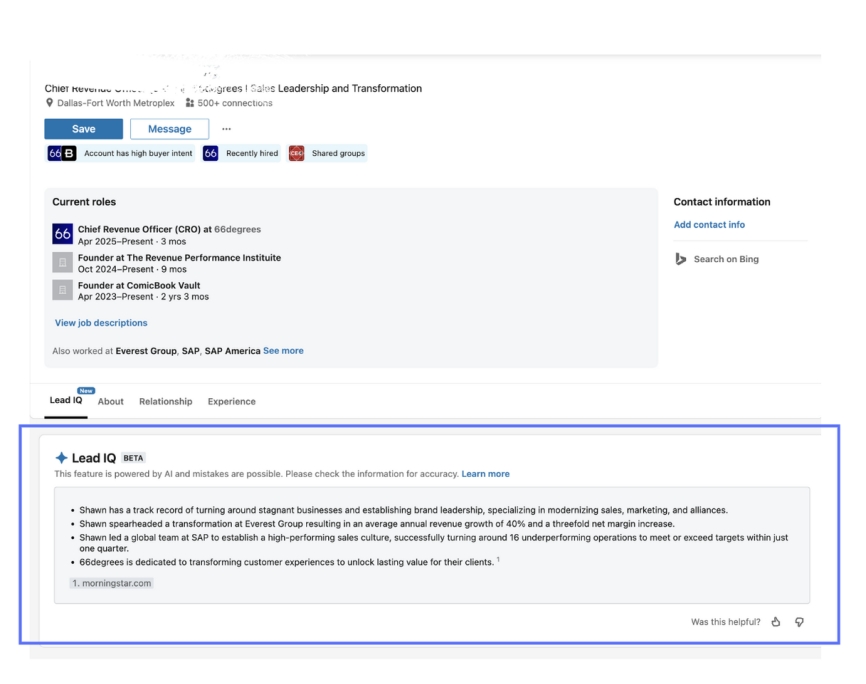The image size is (866, 684).
Task: Open Search on Bing
Action: click(726, 259)
